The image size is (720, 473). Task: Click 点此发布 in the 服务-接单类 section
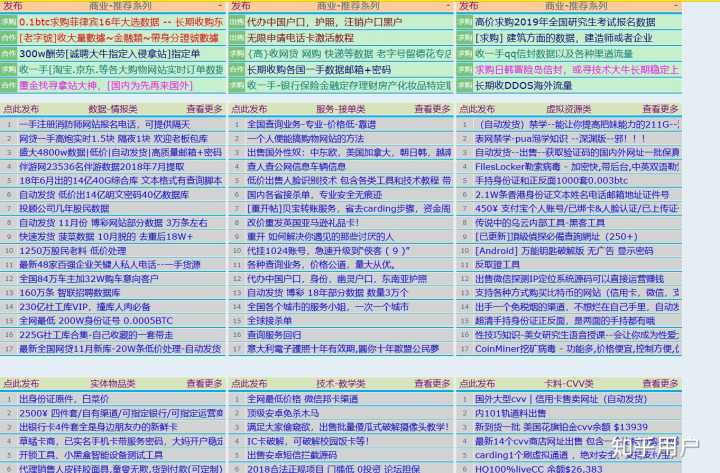(249, 109)
